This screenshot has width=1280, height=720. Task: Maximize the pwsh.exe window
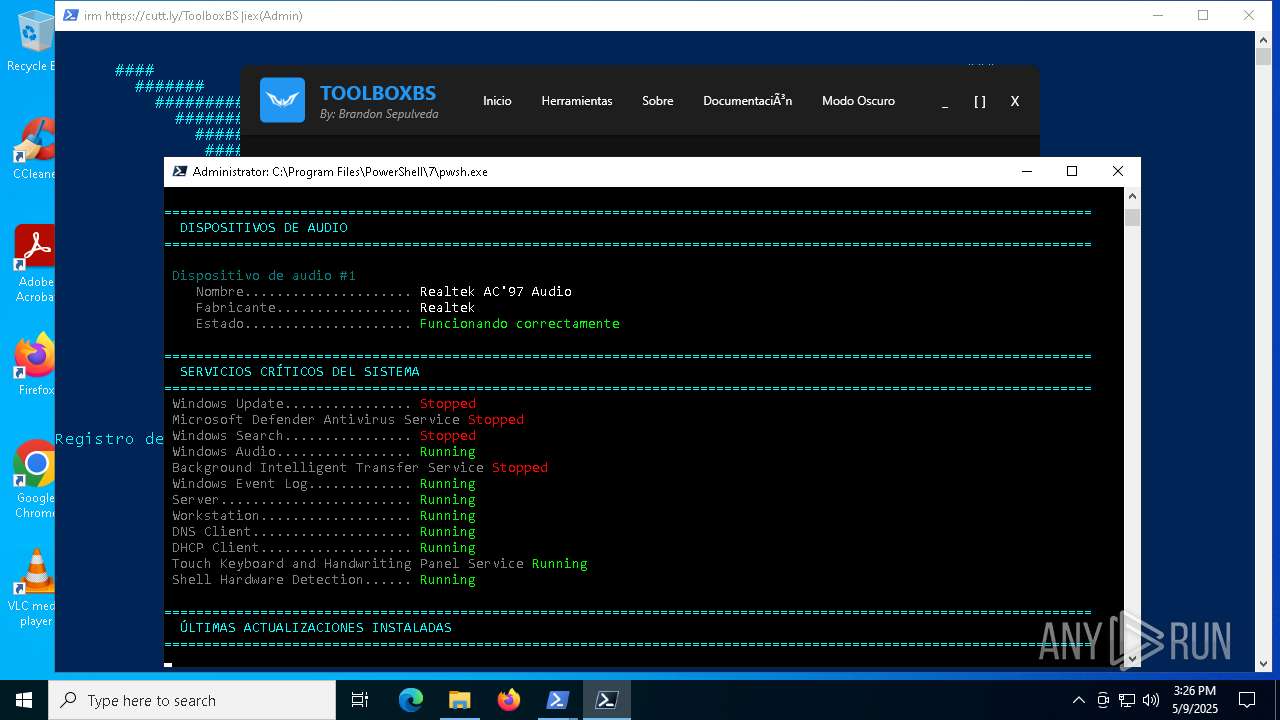coord(1072,171)
